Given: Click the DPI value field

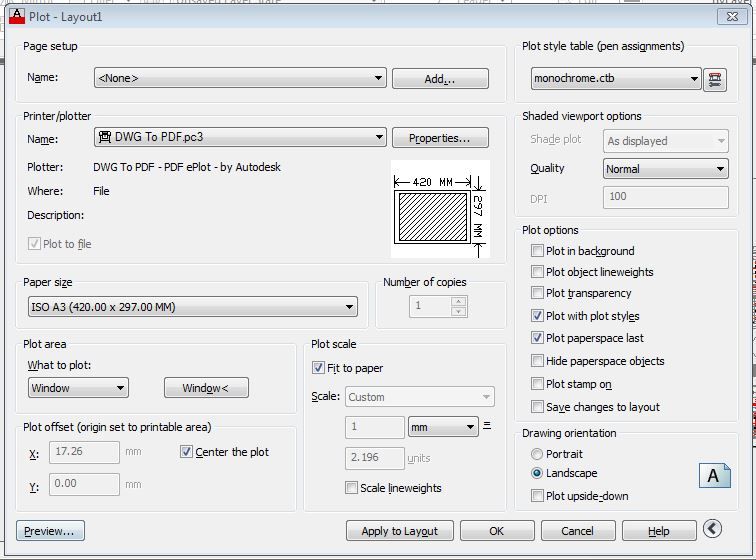Looking at the screenshot, I should pyautogui.click(x=665, y=197).
